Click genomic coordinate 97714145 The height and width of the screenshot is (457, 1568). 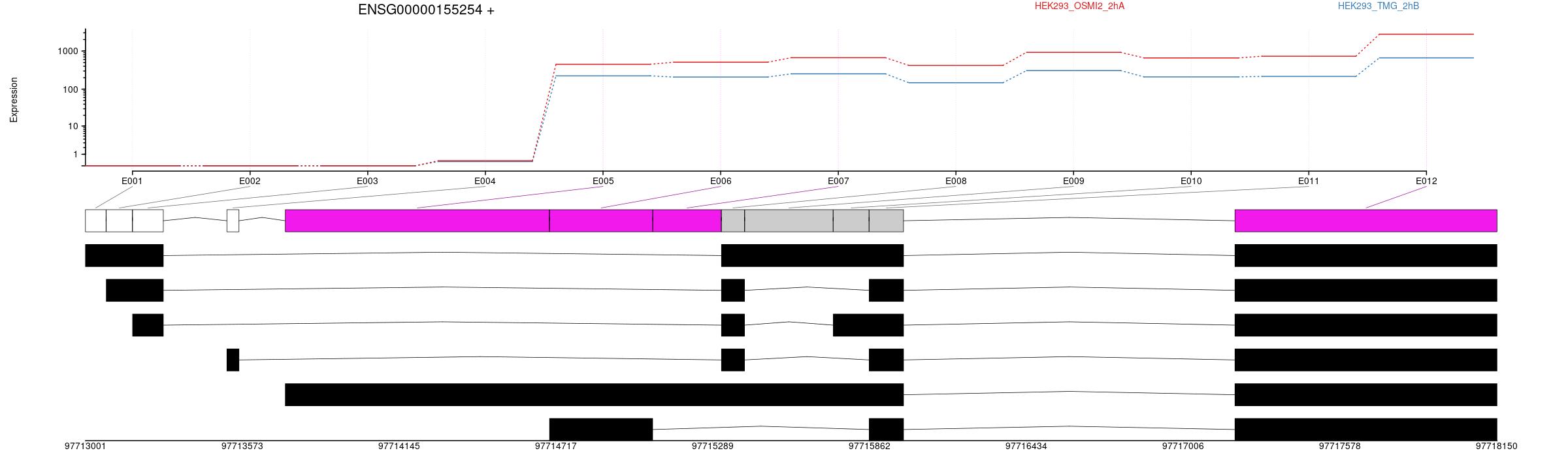(399, 447)
